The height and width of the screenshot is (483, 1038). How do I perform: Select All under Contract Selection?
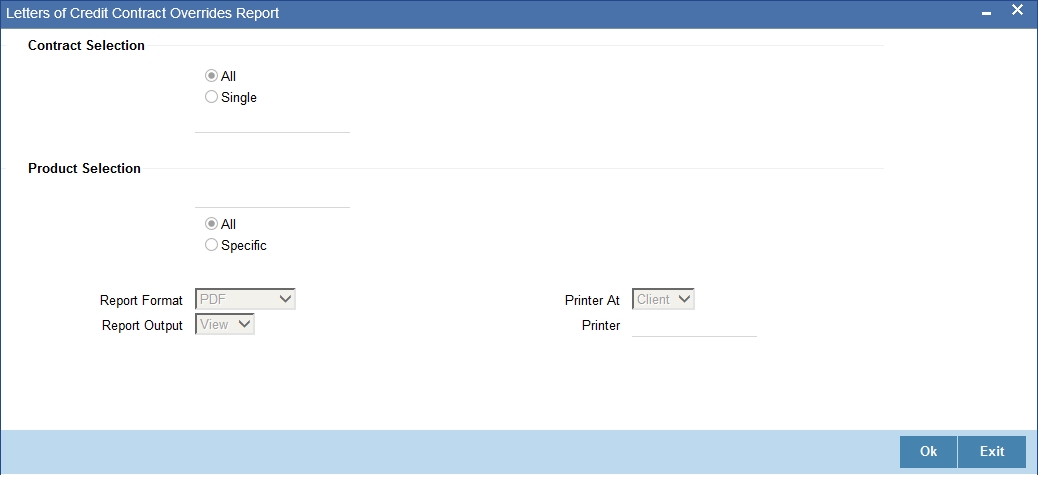tap(211, 76)
